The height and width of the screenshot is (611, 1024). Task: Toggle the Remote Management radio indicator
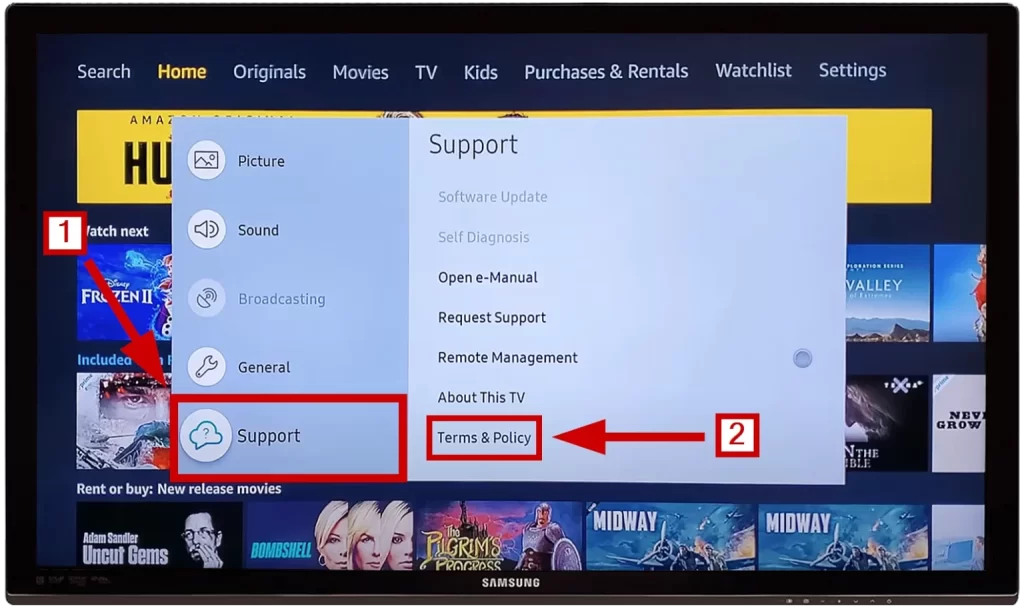pos(803,358)
